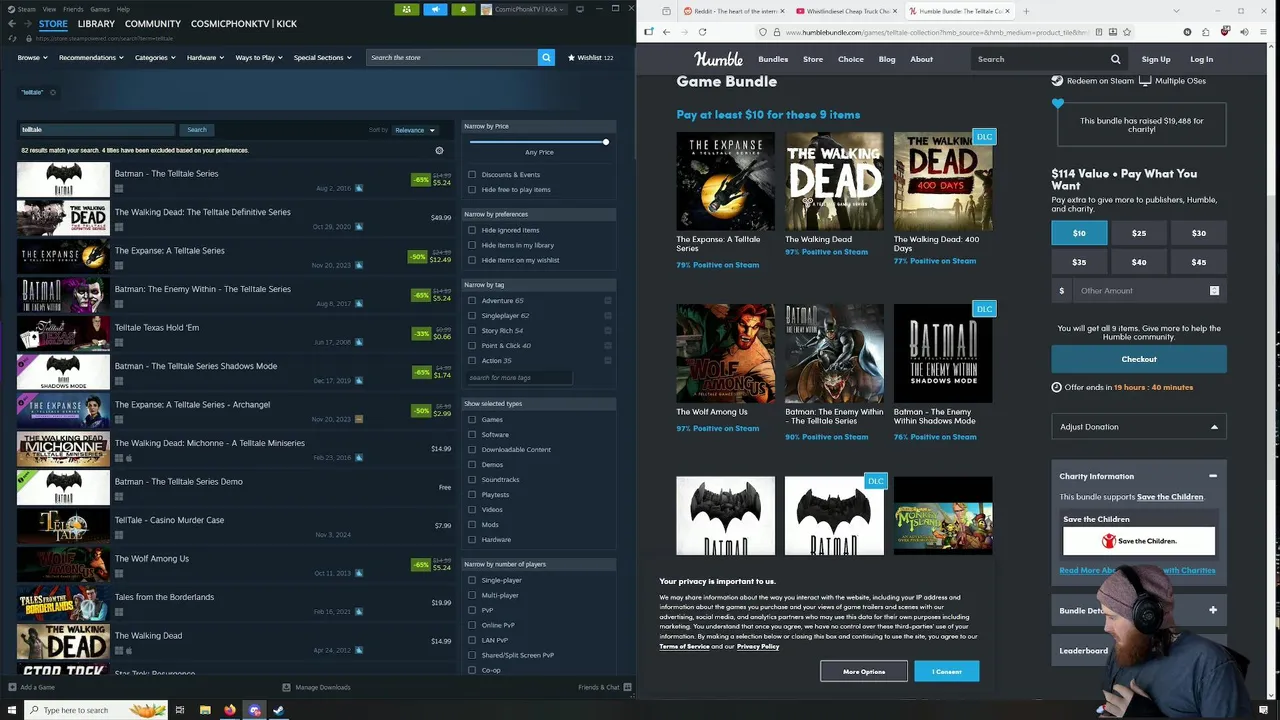1280x720 pixels.
Task: Open Firefox from the taskbar
Action: pos(230,710)
